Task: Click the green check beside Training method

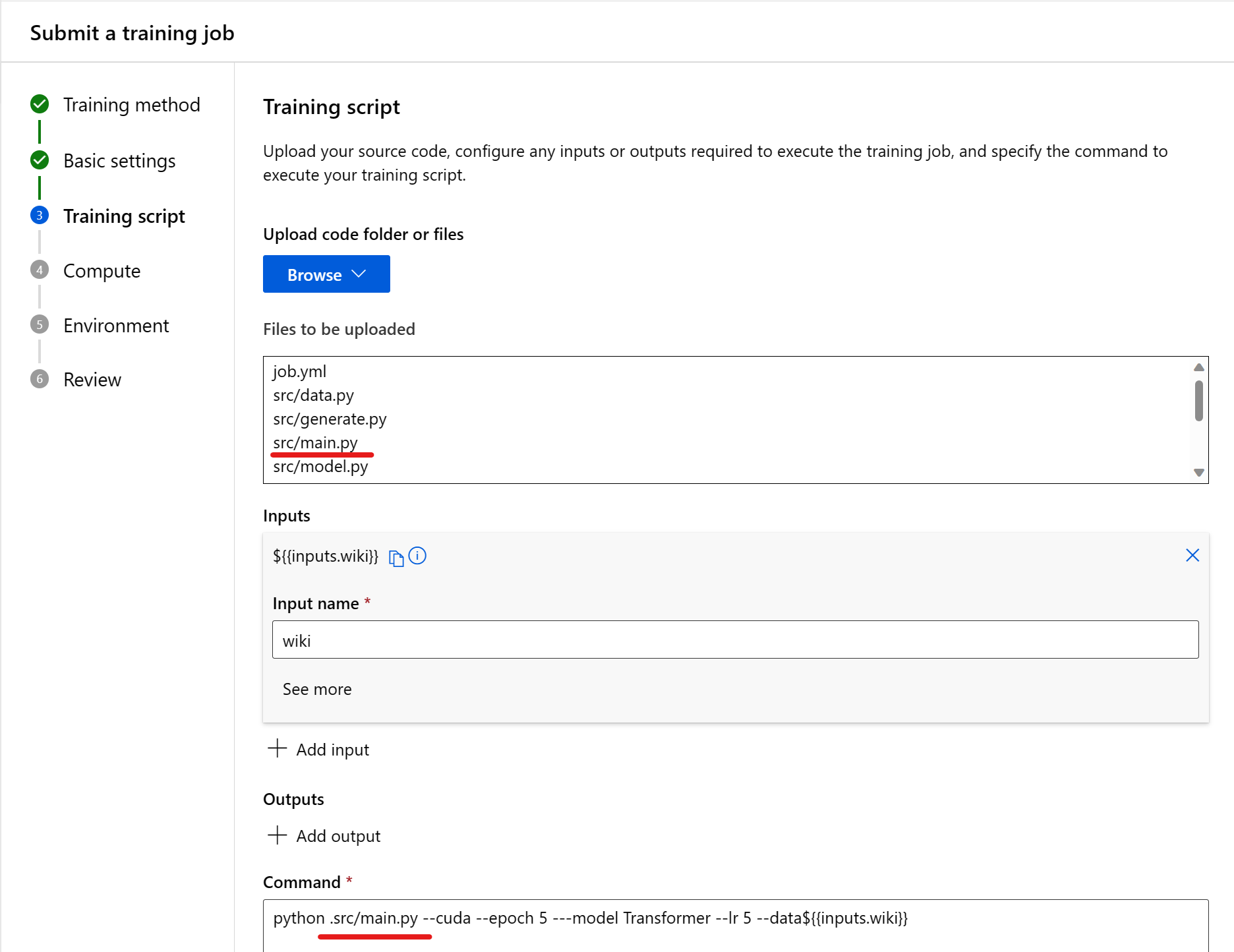Action: pos(40,104)
